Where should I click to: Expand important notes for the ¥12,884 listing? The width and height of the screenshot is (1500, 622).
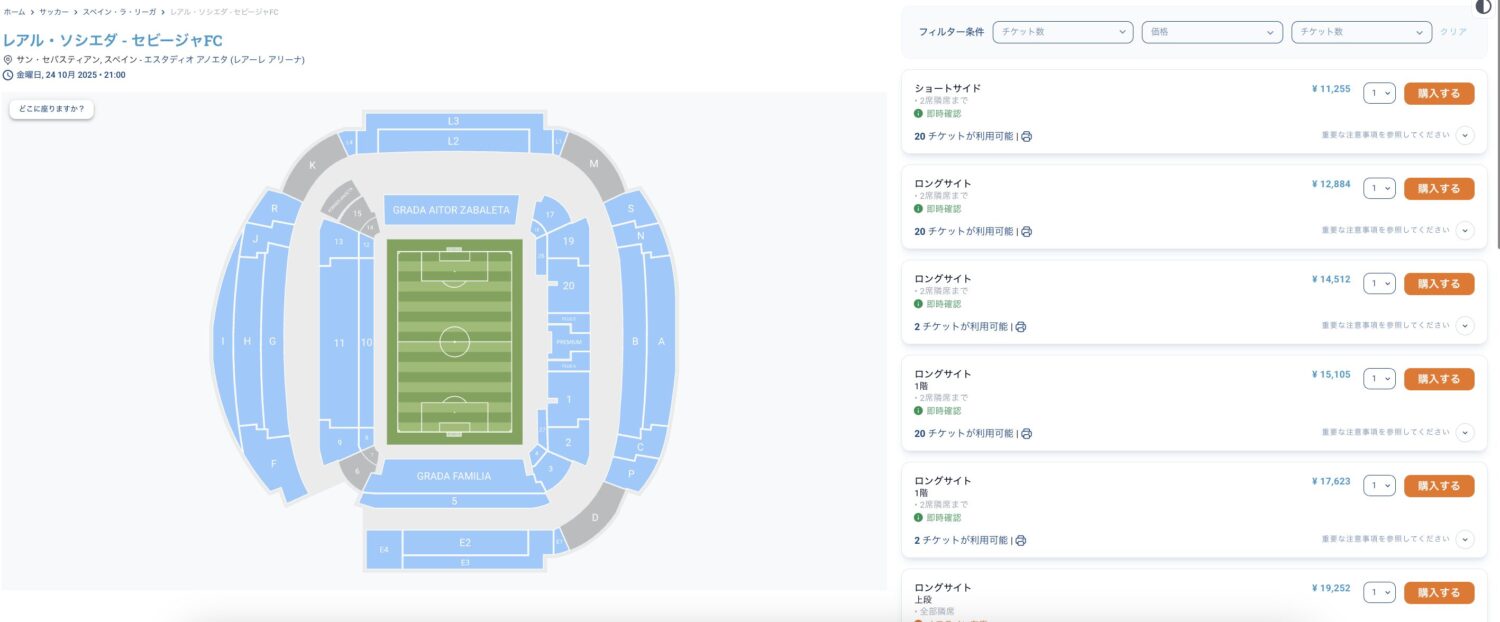click(1465, 230)
